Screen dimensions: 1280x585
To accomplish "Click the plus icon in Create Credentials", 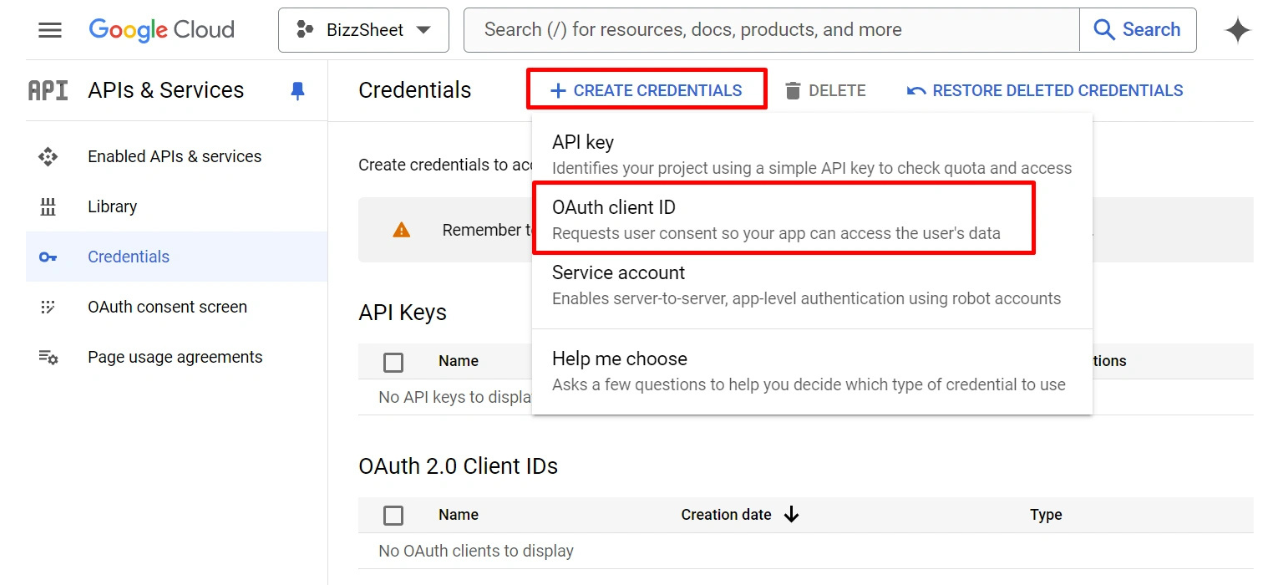I will pyautogui.click(x=558, y=91).
